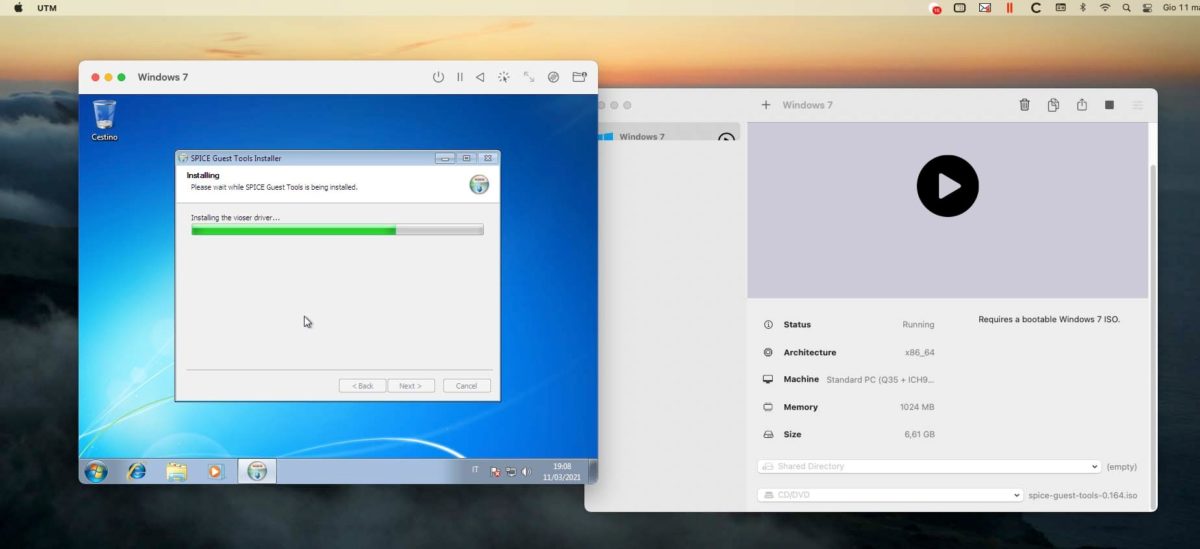The image size is (1200, 549).
Task: Click the restart triangle icon in VM toolbar
Action: pyautogui.click(x=480, y=77)
